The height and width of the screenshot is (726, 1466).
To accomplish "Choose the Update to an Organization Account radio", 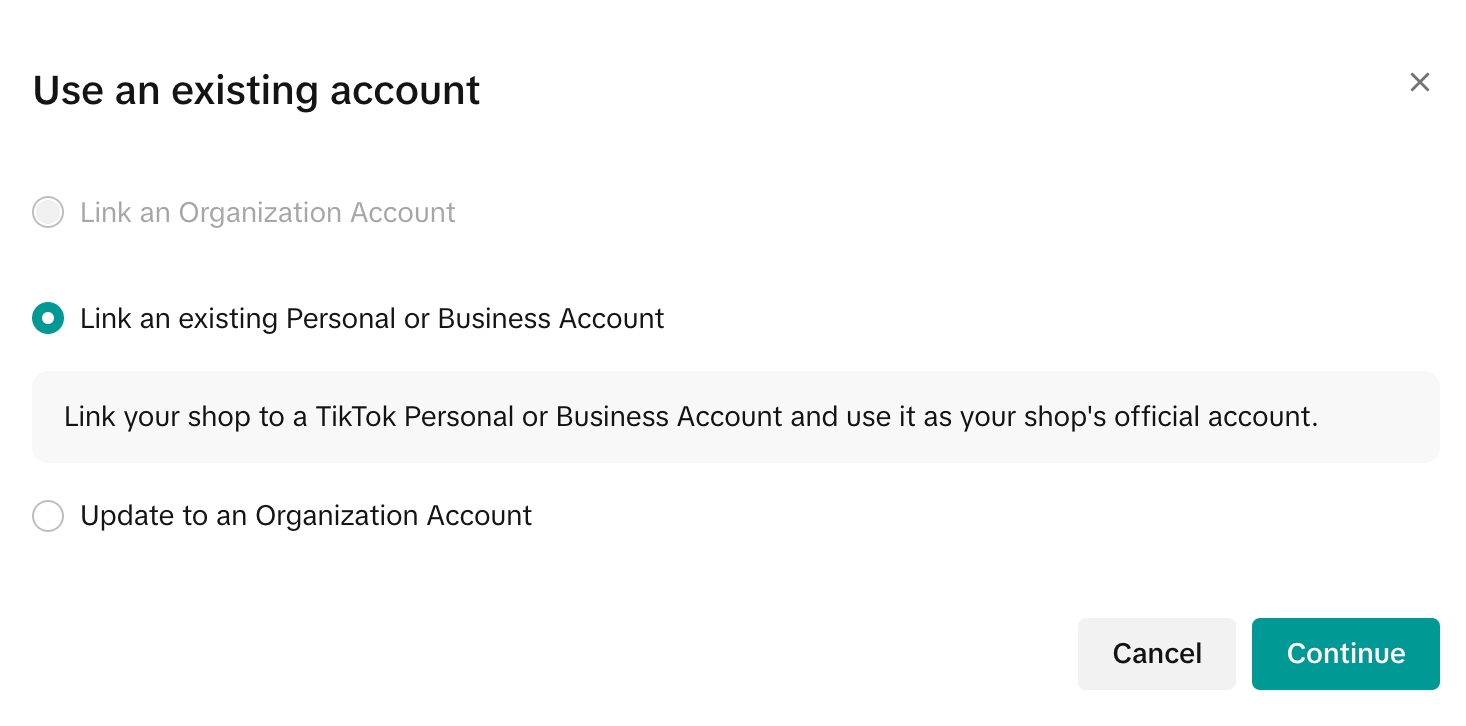I will coord(48,516).
